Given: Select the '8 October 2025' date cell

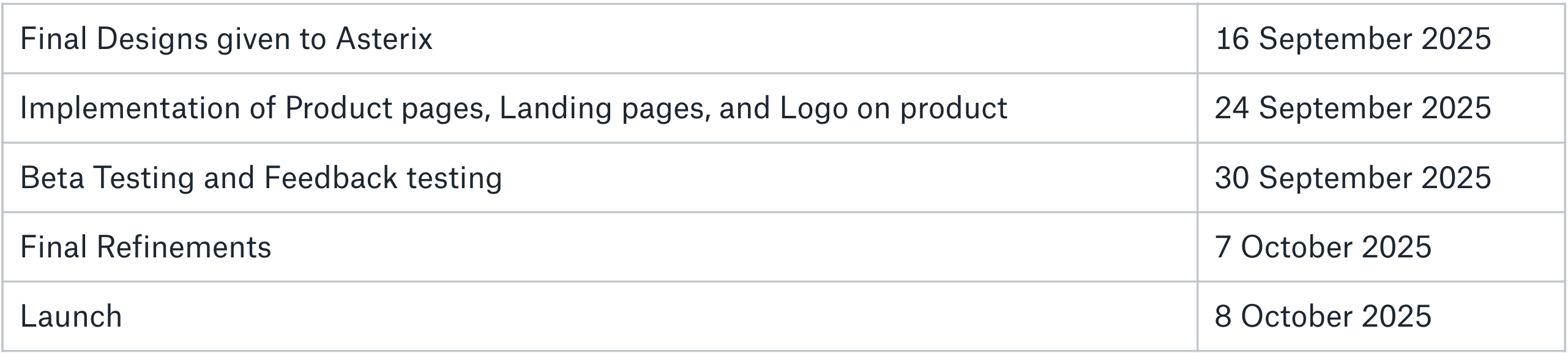Looking at the screenshot, I should click(x=1381, y=316).
